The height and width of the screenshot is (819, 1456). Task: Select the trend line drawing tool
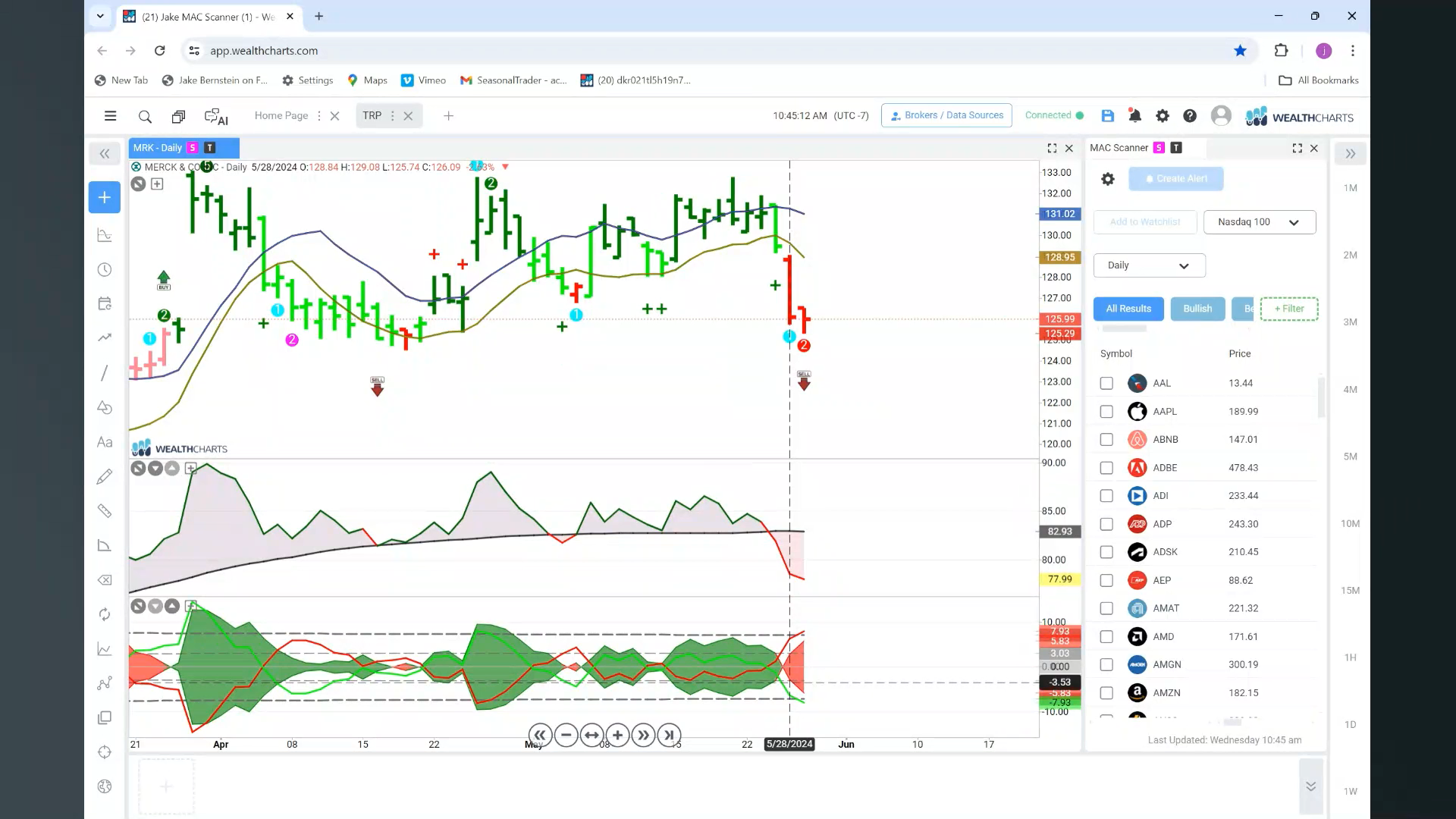105,373
